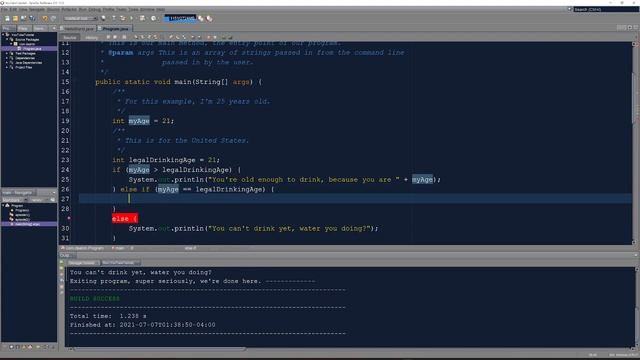Open the Members dropdown in the Navigator
This screenshot has width=640, height=360.
point(15,200)
